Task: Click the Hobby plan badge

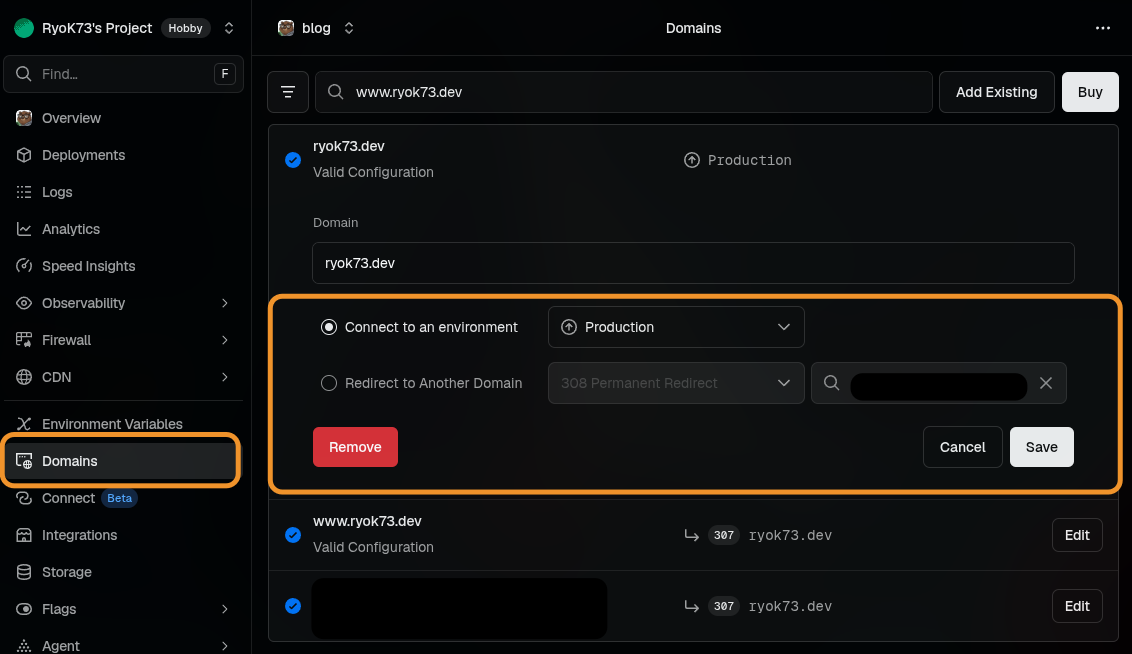Action: pyautogui.click(x=186, y=28)
